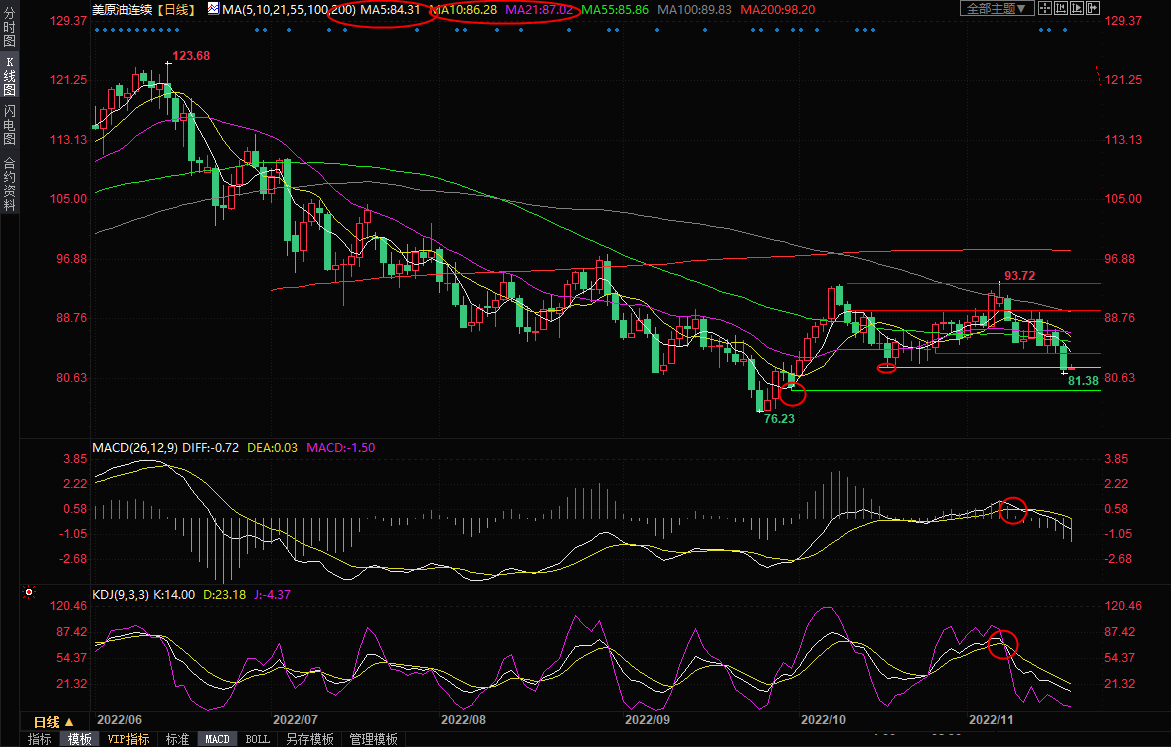Open the 闪电图 side tab
Viewport: 1171px width, 747px height.
coord(9,125)
